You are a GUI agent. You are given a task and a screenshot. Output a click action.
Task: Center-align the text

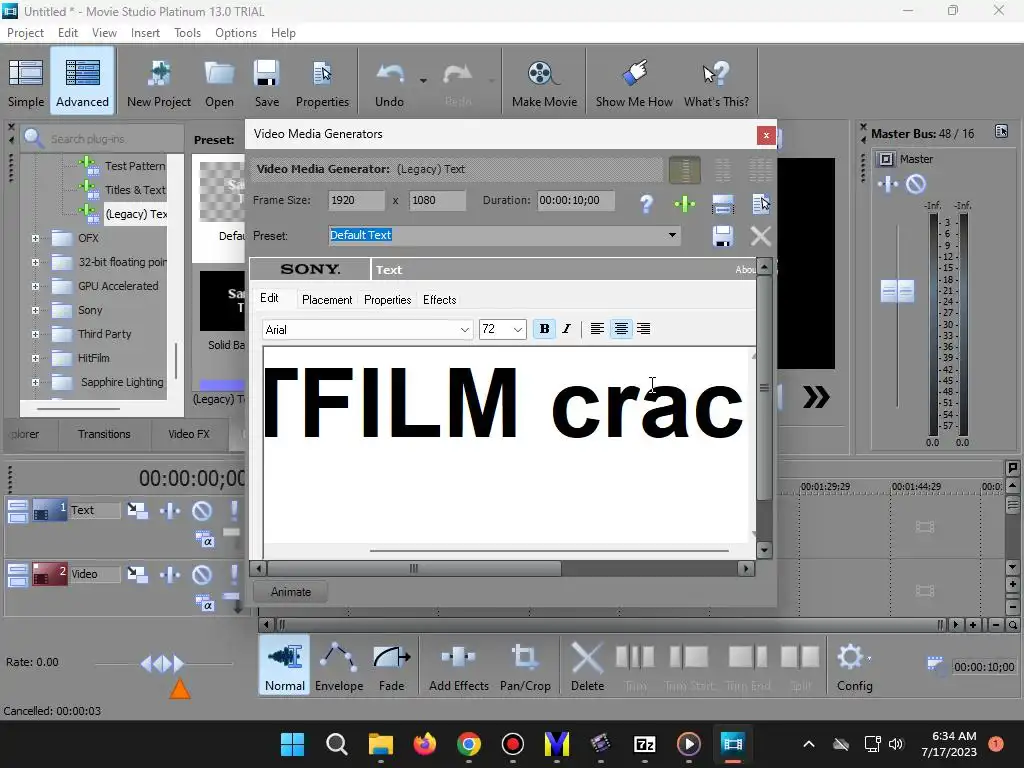pyautogui.click(x=621, y=328)
